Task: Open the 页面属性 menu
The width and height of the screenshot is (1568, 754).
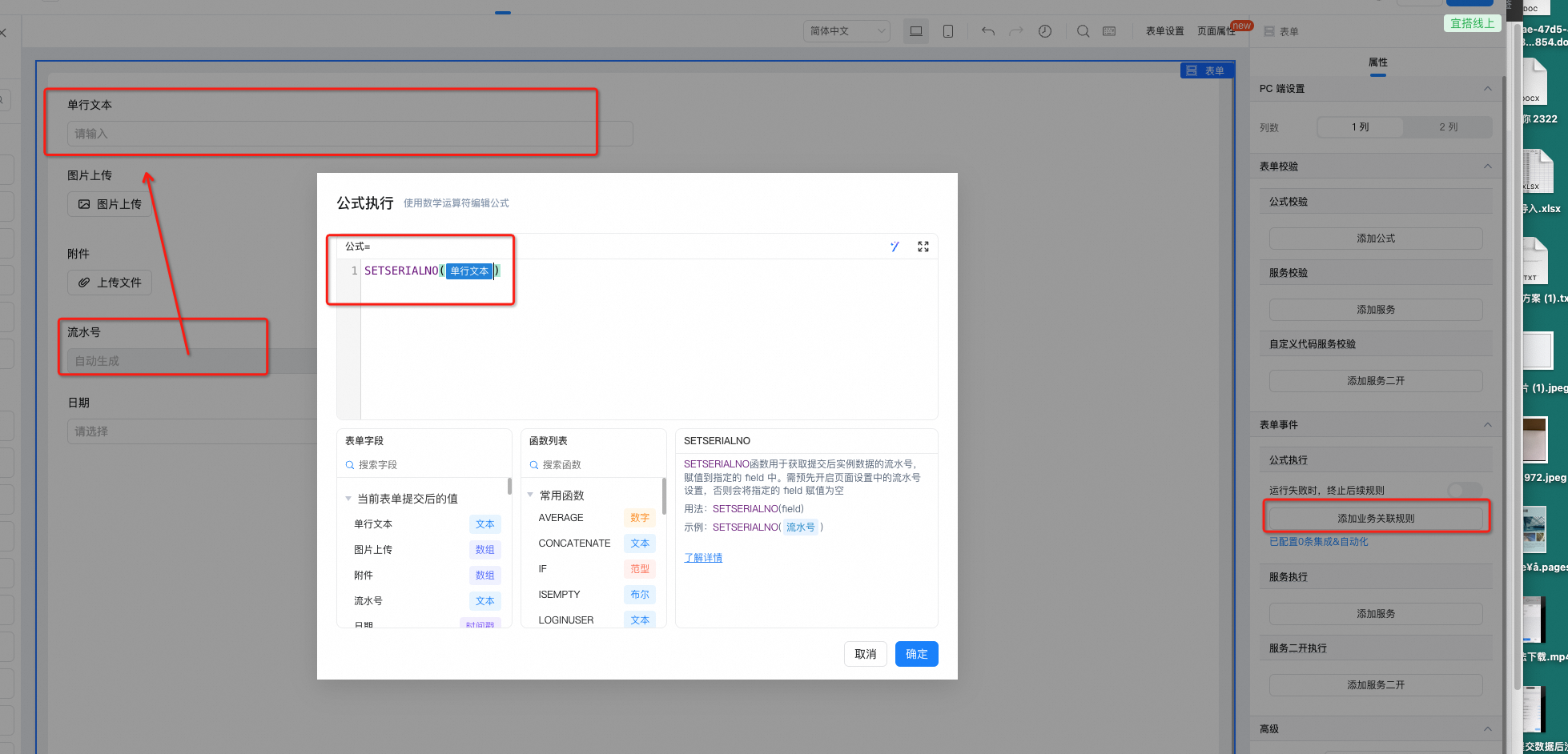Action: pyautogui.click(x=1216, y=31)
